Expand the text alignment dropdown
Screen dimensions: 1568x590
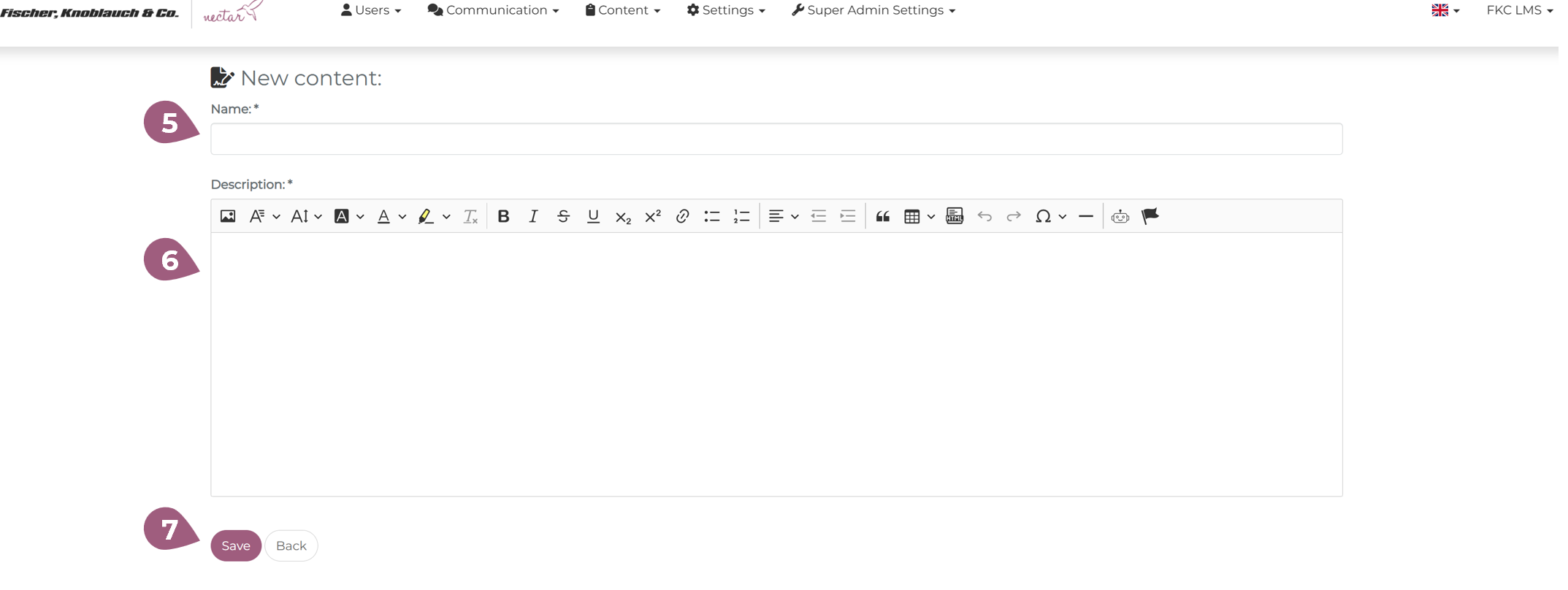click(783, 216)
